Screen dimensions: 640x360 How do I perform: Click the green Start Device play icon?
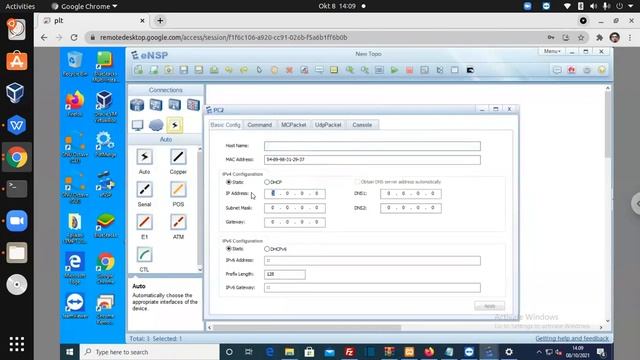point(394,70)
